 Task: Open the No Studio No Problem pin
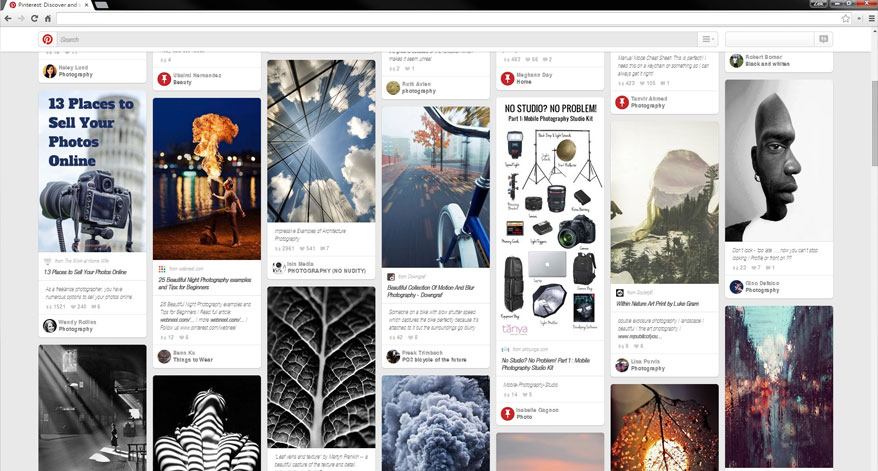coord(550,218)
